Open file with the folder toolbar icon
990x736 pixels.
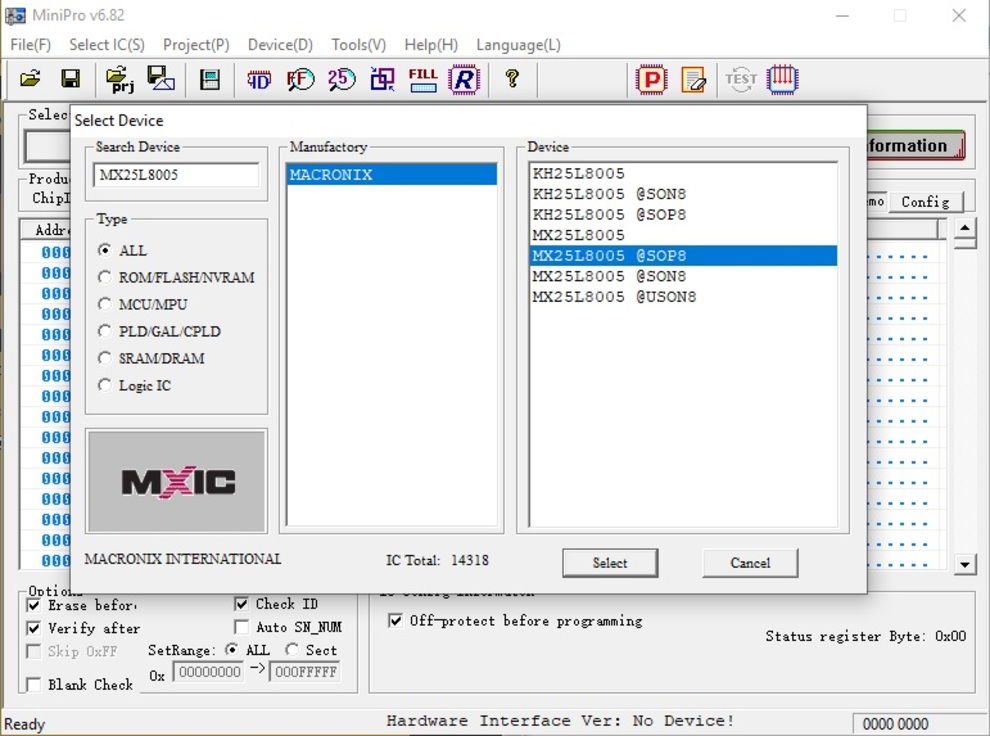[30, 79]
